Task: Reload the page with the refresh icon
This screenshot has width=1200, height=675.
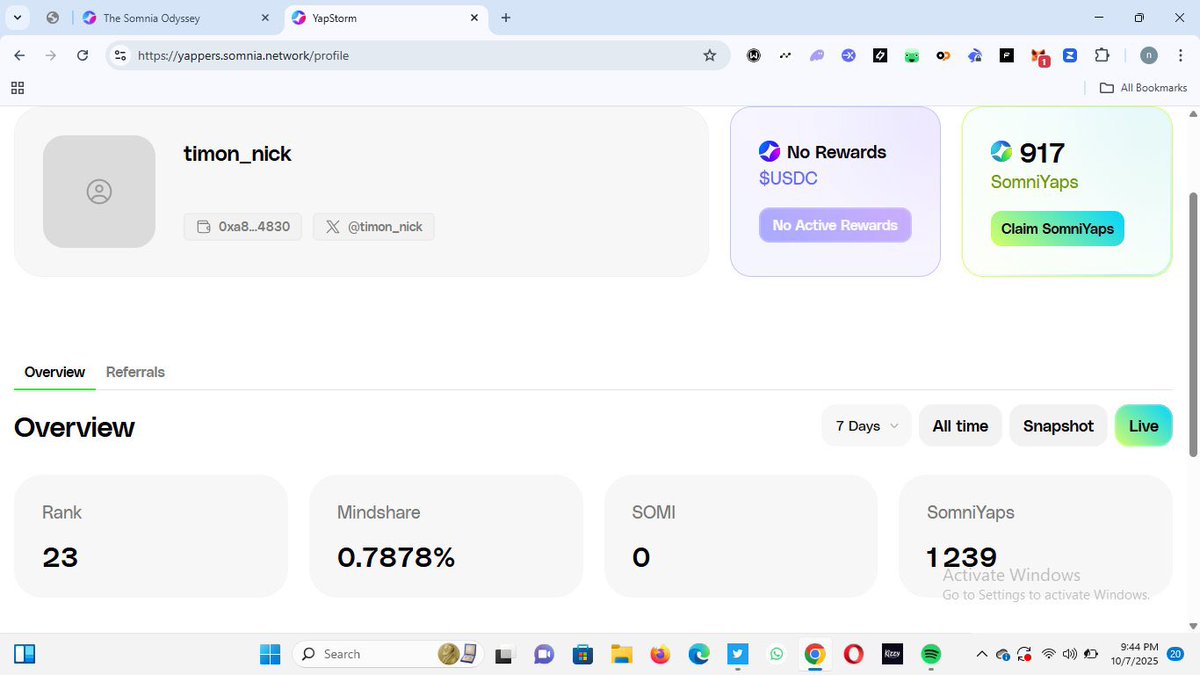Action: (83, 56)
